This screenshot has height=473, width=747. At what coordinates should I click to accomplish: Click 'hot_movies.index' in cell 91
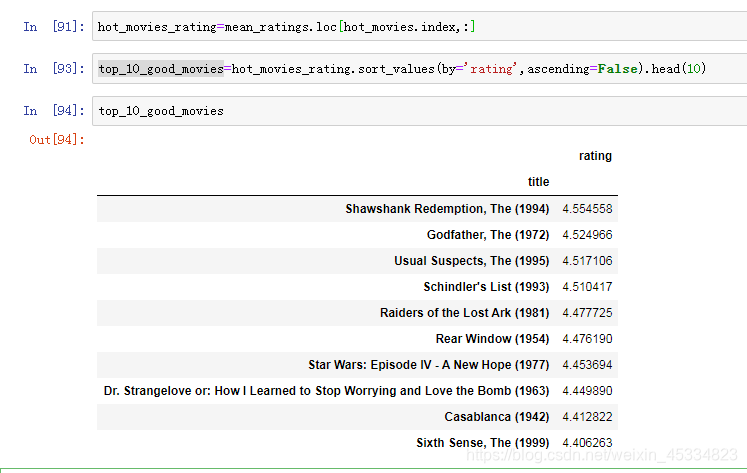[x=399, y=27]
